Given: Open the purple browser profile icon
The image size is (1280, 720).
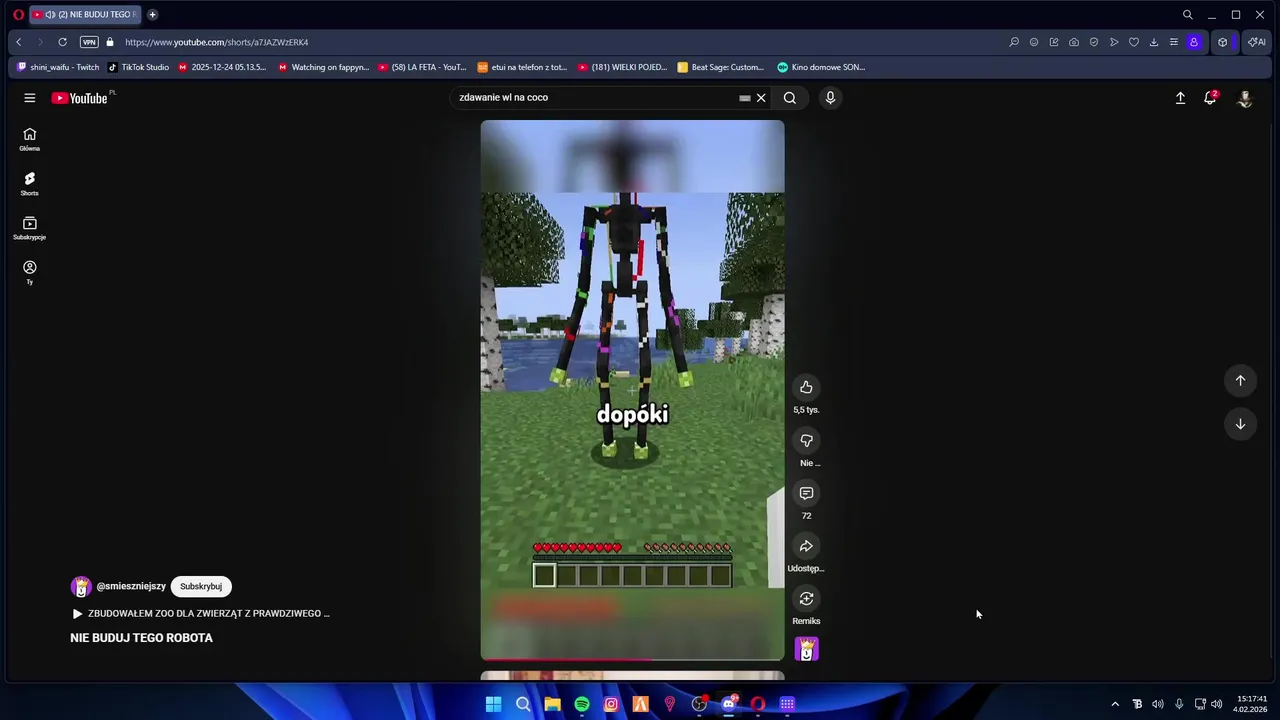Looking at the screenshot, I should tap(1194, 42).
